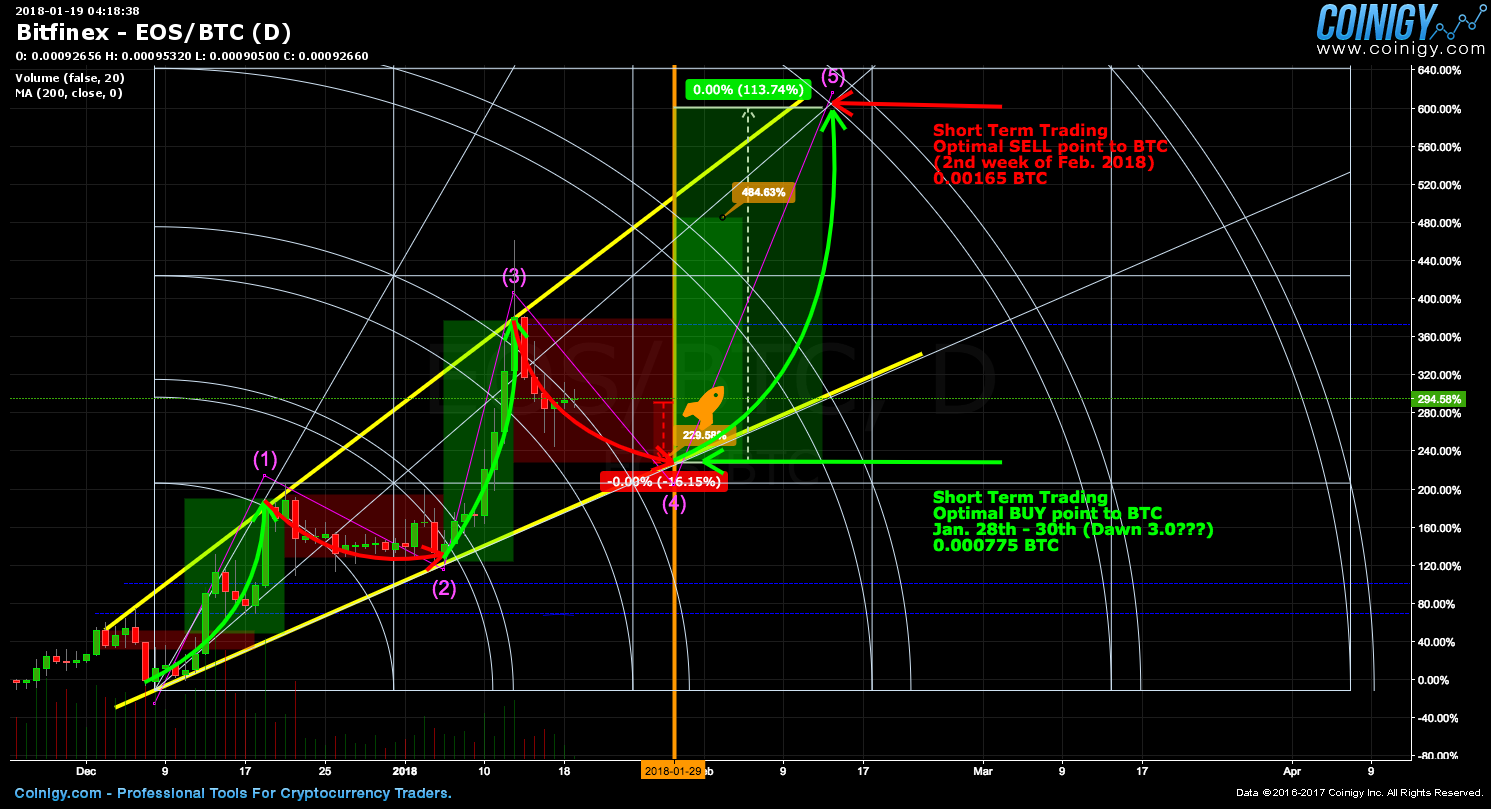This screenshot has height=809, width=1491.
Task: Click the red Optimal SELL point to BTC text
Action: pos(1050,147)
